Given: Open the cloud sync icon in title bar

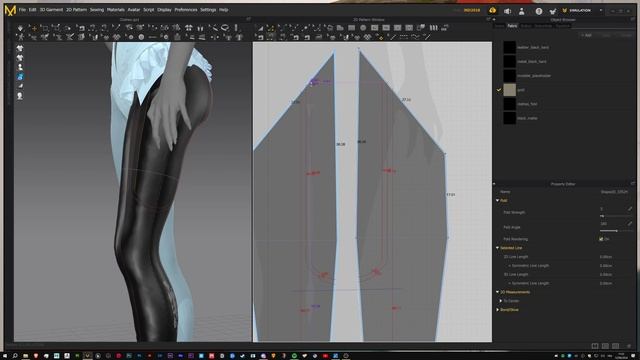Looking at the screenshot, I should click(492, 10).
